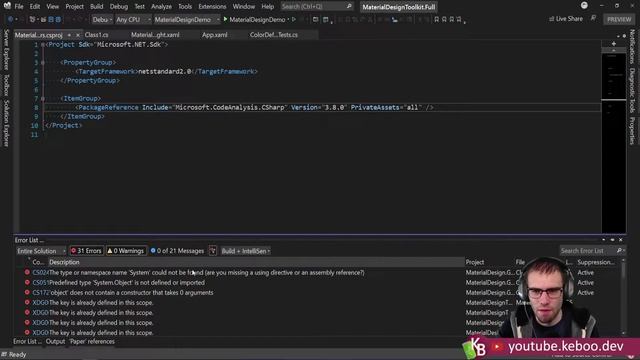Toggle the 0 of 21 Messages filter
Viewport: 640px width, 360px height.
(177, 251)
